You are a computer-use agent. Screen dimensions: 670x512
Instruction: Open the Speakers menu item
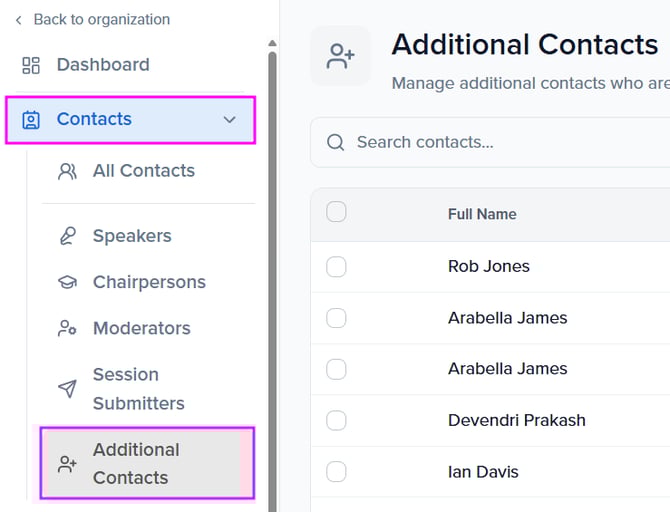coord(132,236)
